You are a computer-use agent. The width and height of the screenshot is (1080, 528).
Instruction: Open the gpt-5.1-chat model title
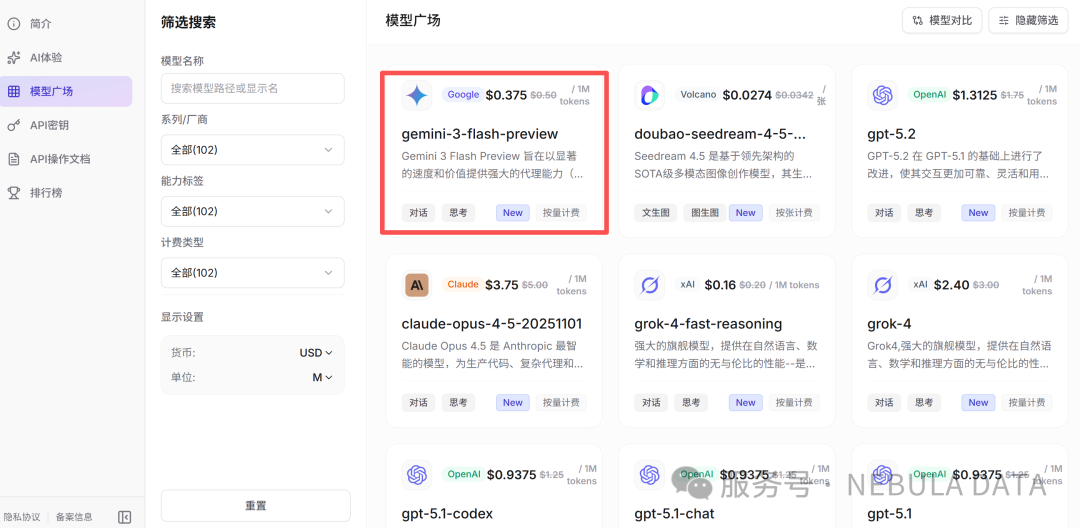674,514
